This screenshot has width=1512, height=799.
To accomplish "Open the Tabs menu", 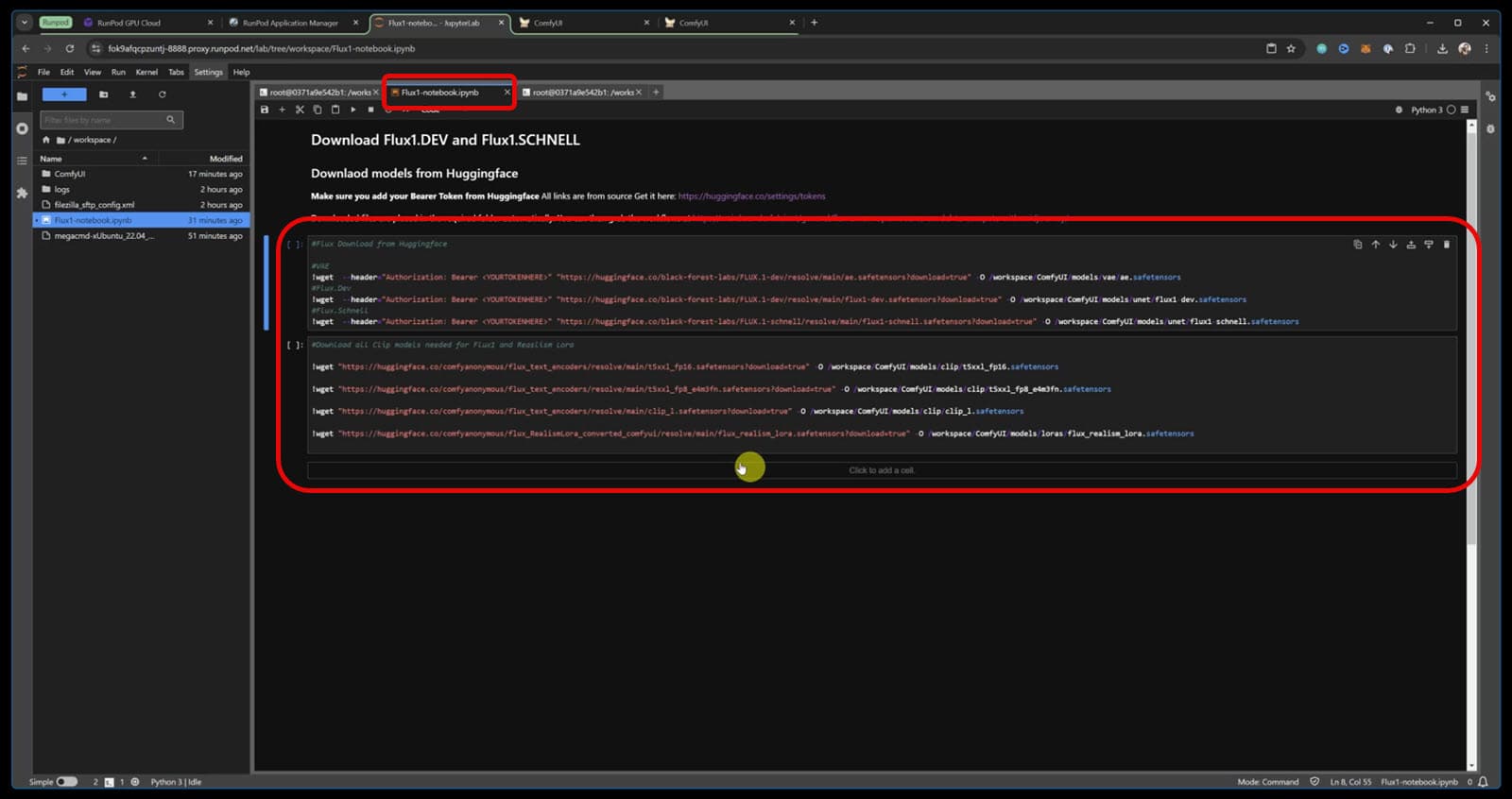I will coord(176,72).
